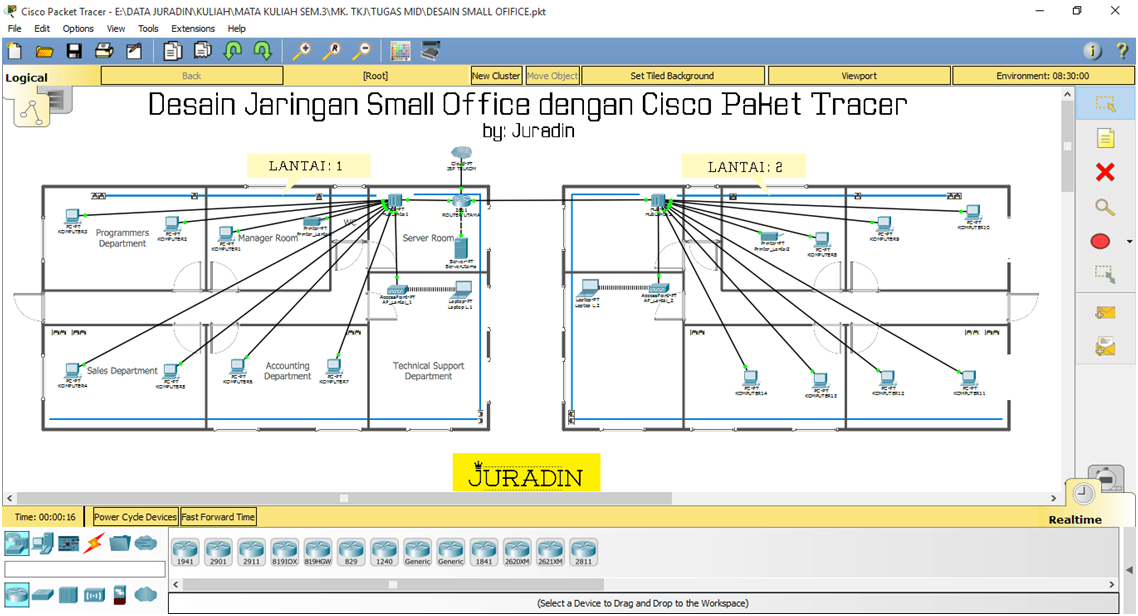The image size is (1138, 616).
Task: Save the project with floppy icon
Action: (74, 51)
